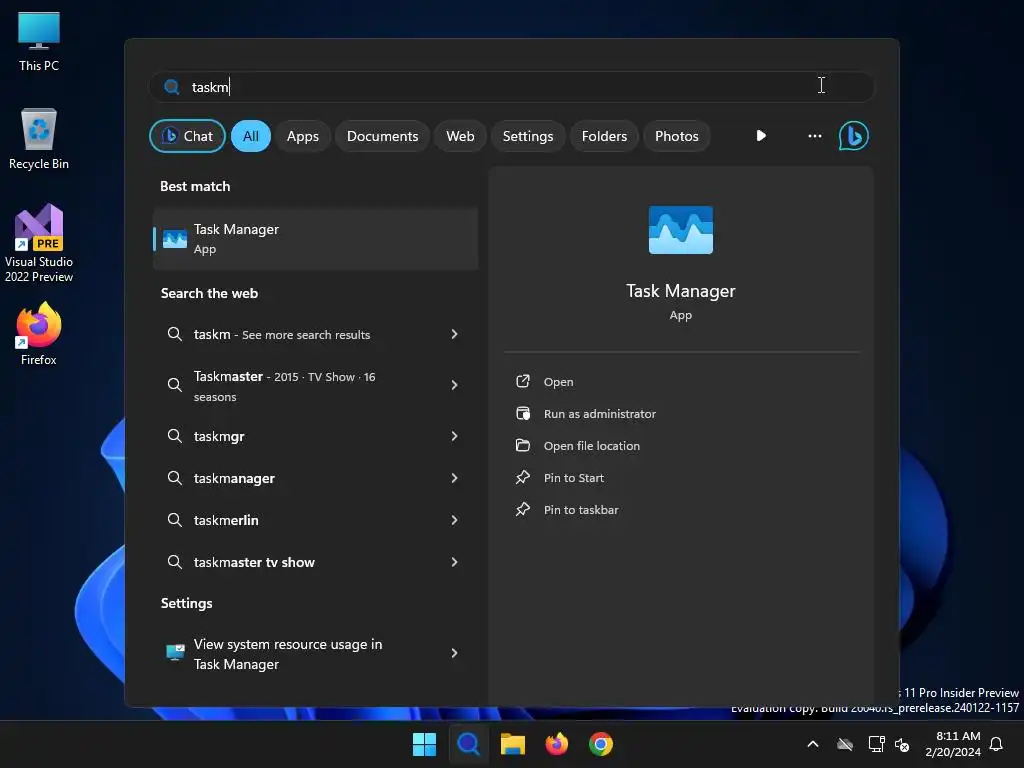Expand the 'taskm - See more search results' arrow
Viewport: 1024px width, 768px height.
(x=455, y=334)
